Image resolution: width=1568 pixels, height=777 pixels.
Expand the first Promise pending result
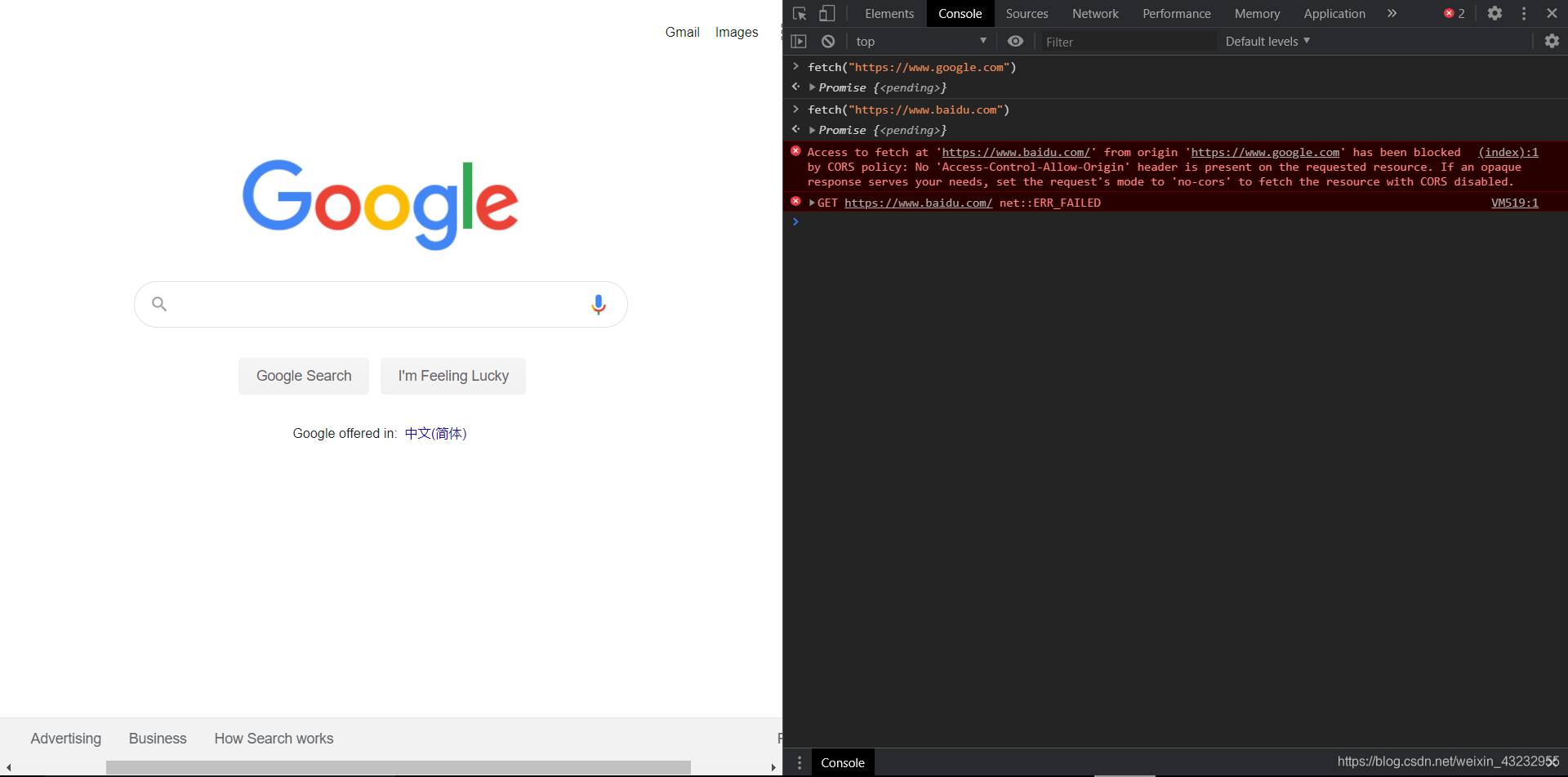pos(812,87)
